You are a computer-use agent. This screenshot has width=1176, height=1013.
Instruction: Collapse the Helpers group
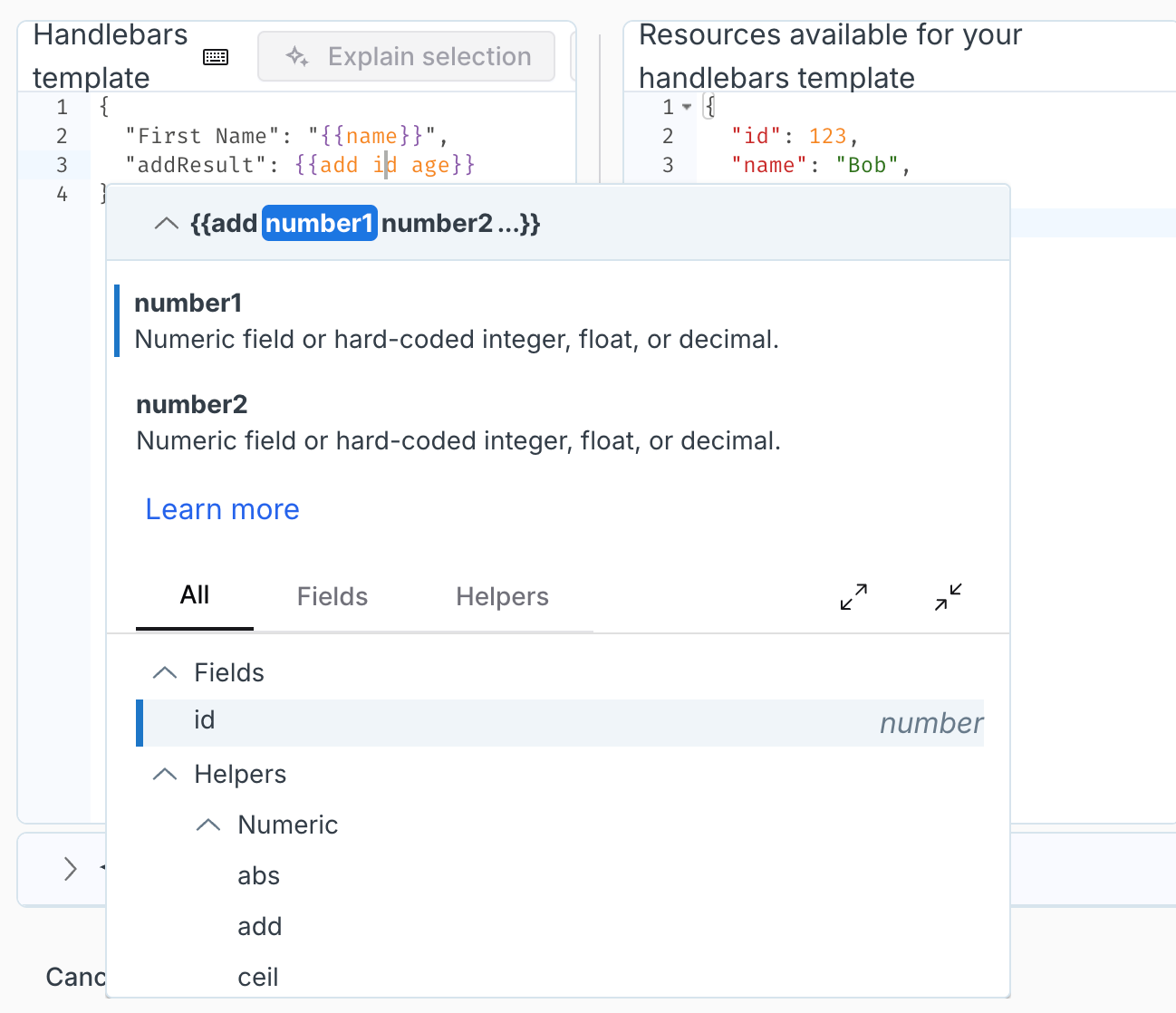pyautogui.click(x=165, y=775)
